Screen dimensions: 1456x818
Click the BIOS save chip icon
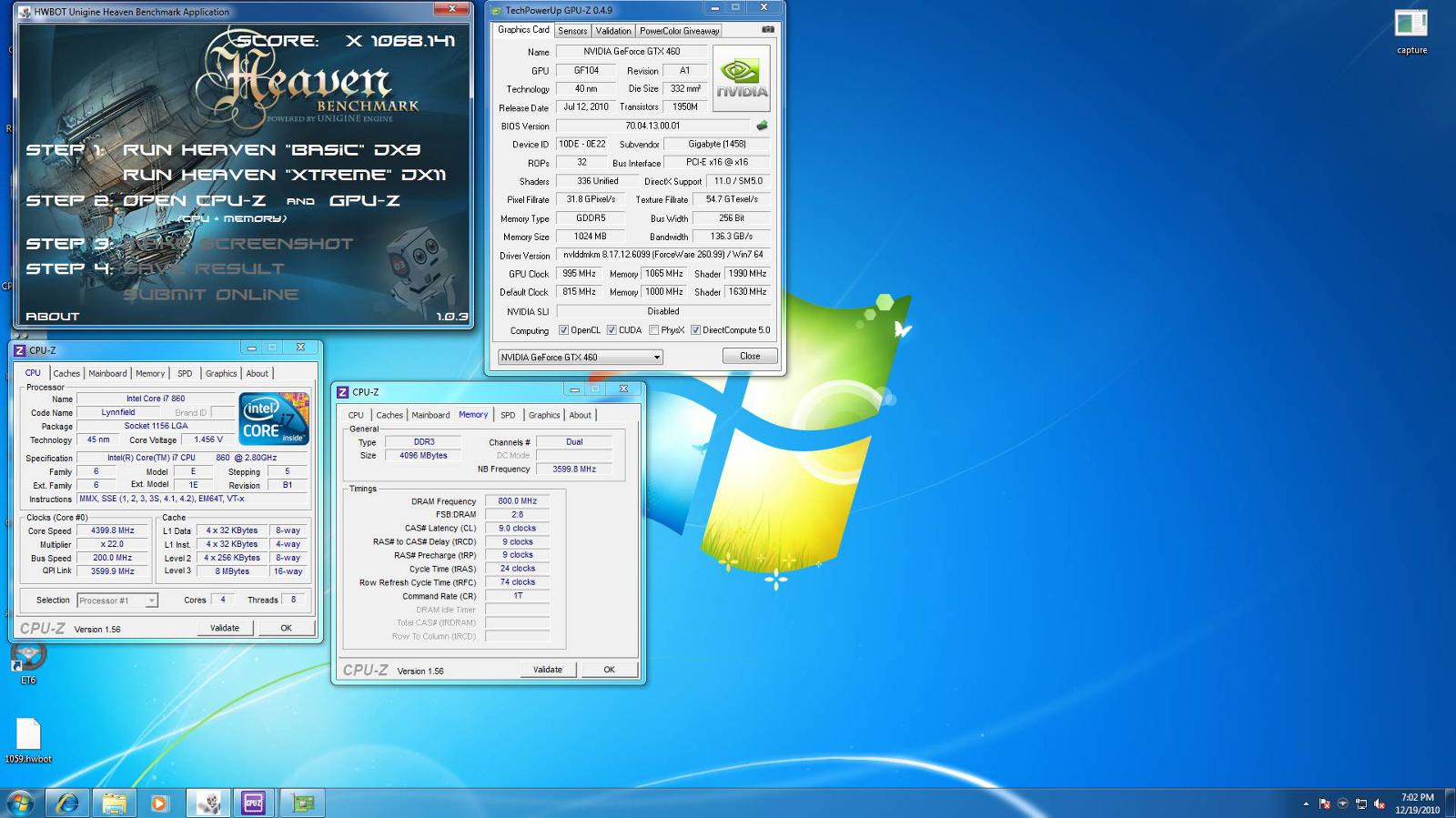pos(763,126)
